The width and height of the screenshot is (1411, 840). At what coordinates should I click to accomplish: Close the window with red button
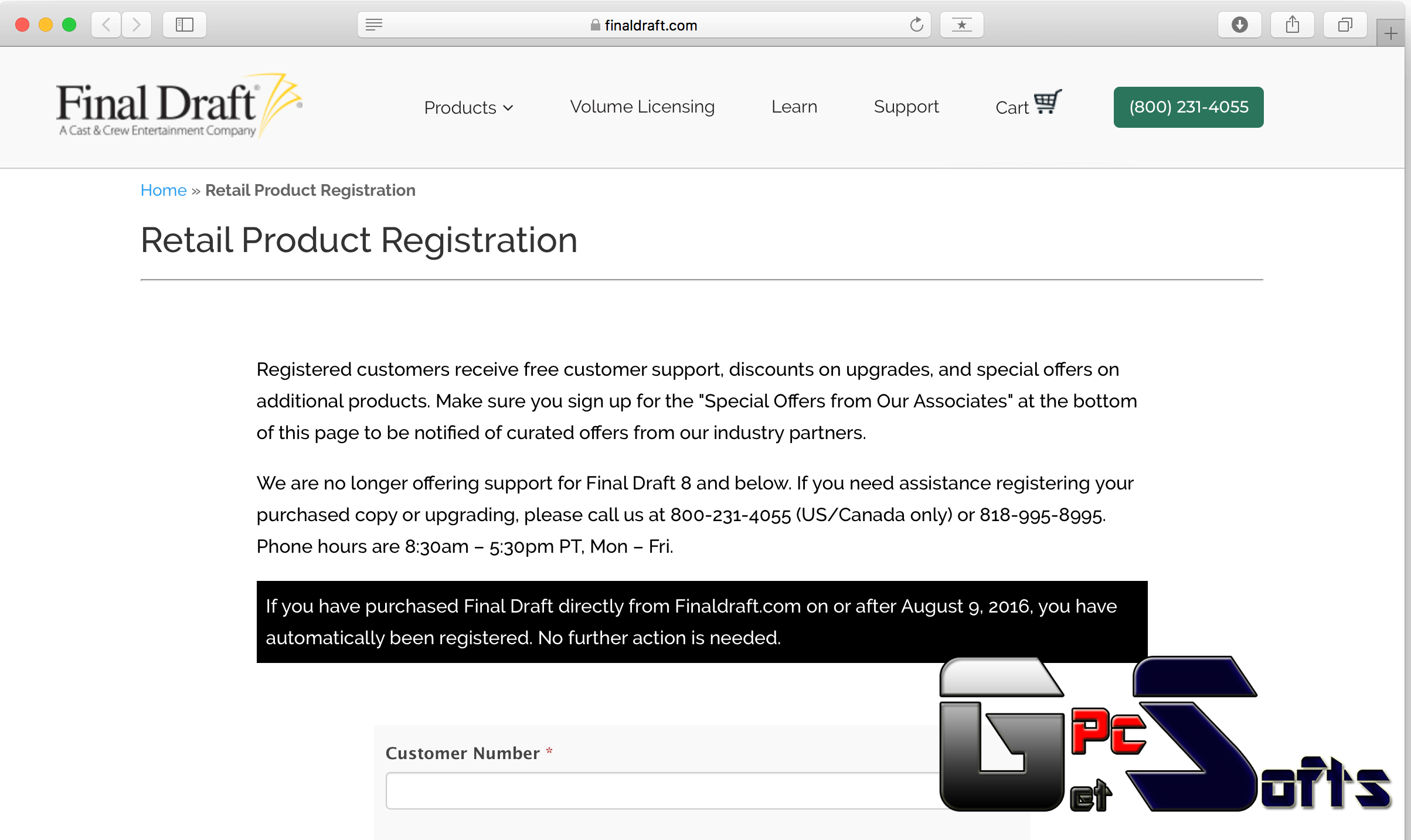[x=22, y=25]
